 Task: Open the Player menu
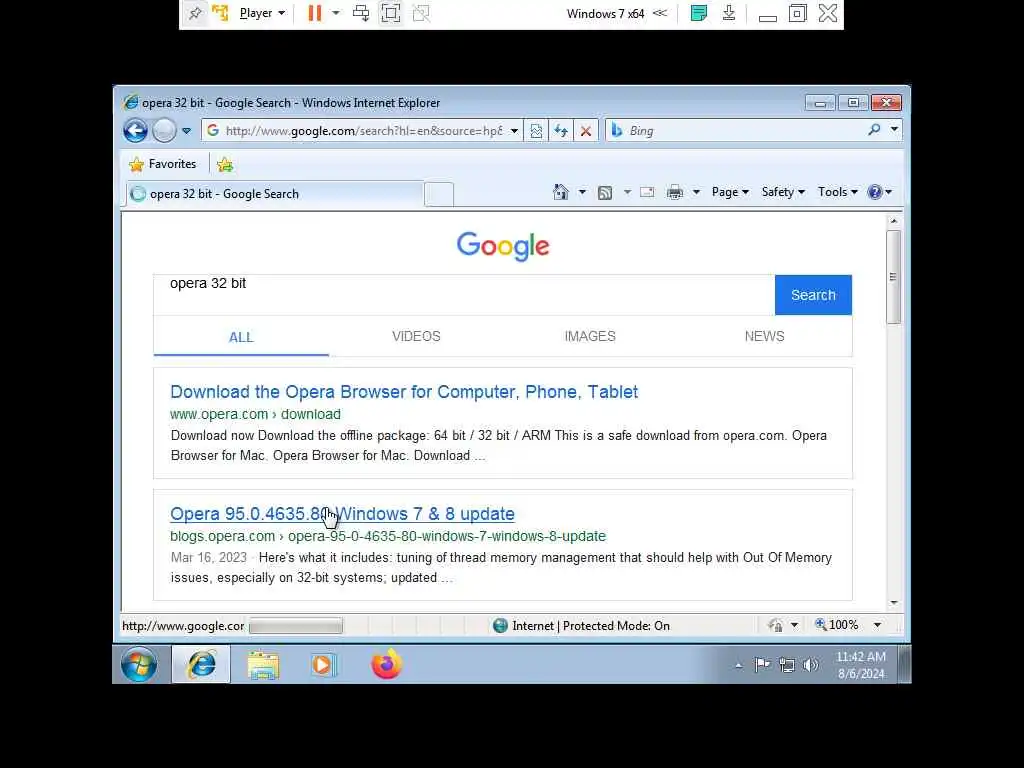[263, 13]
